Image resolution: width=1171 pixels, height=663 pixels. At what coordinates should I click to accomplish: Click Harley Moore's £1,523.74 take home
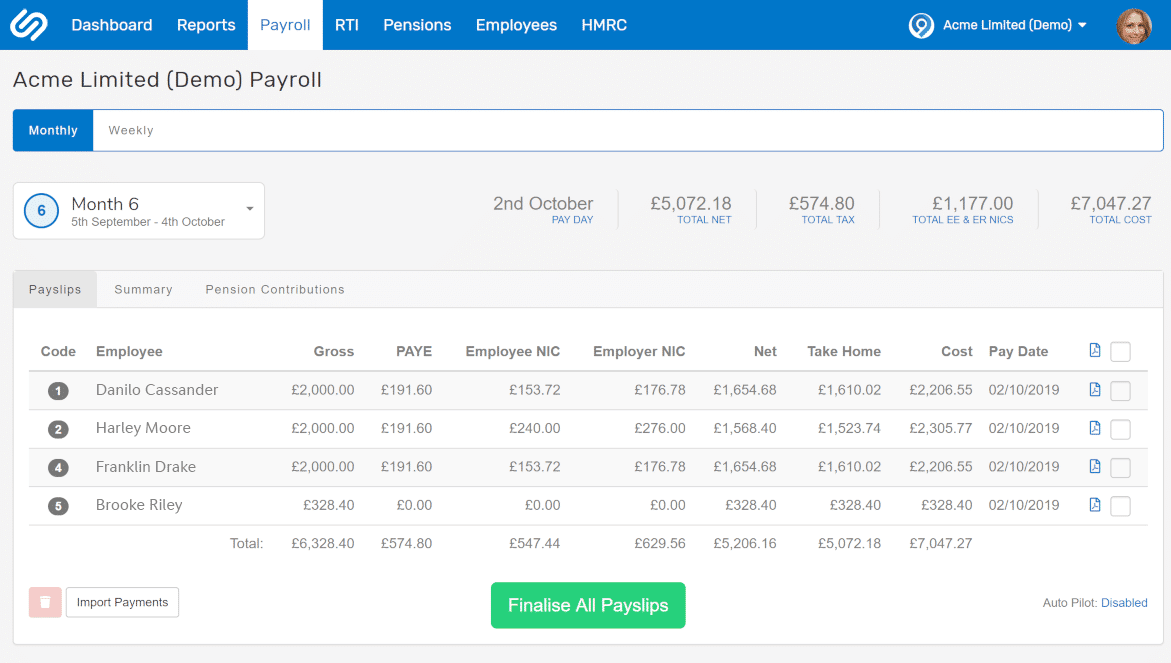pyautogui.click(x=849, y=428)
